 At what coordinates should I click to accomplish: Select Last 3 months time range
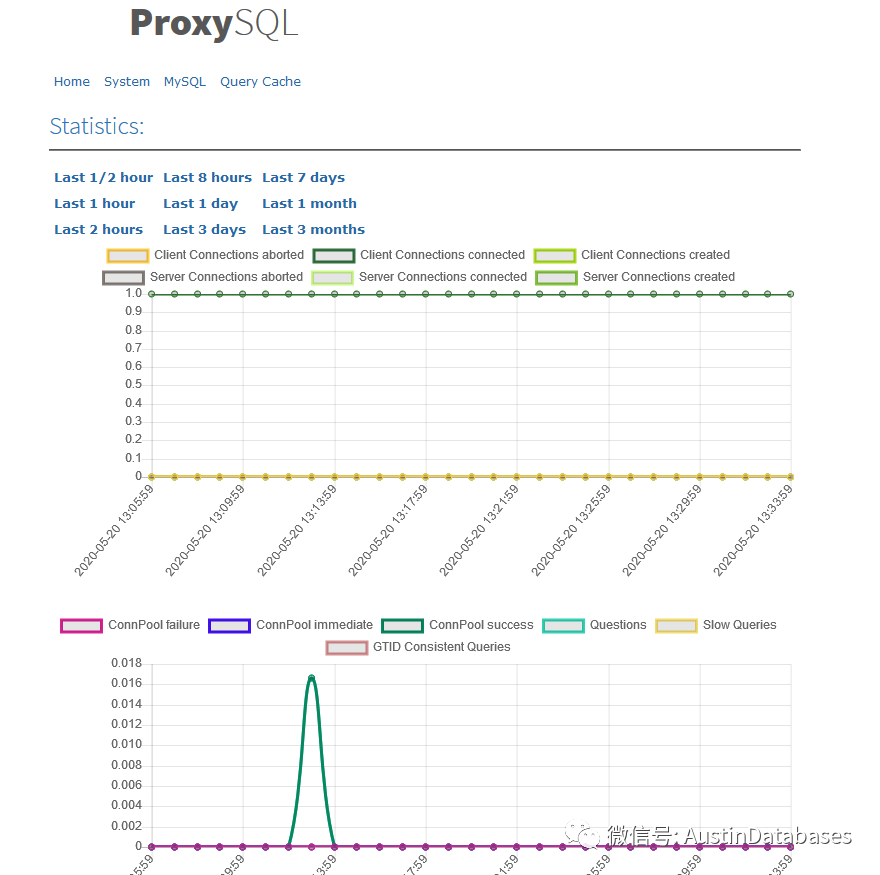[313, 229]
